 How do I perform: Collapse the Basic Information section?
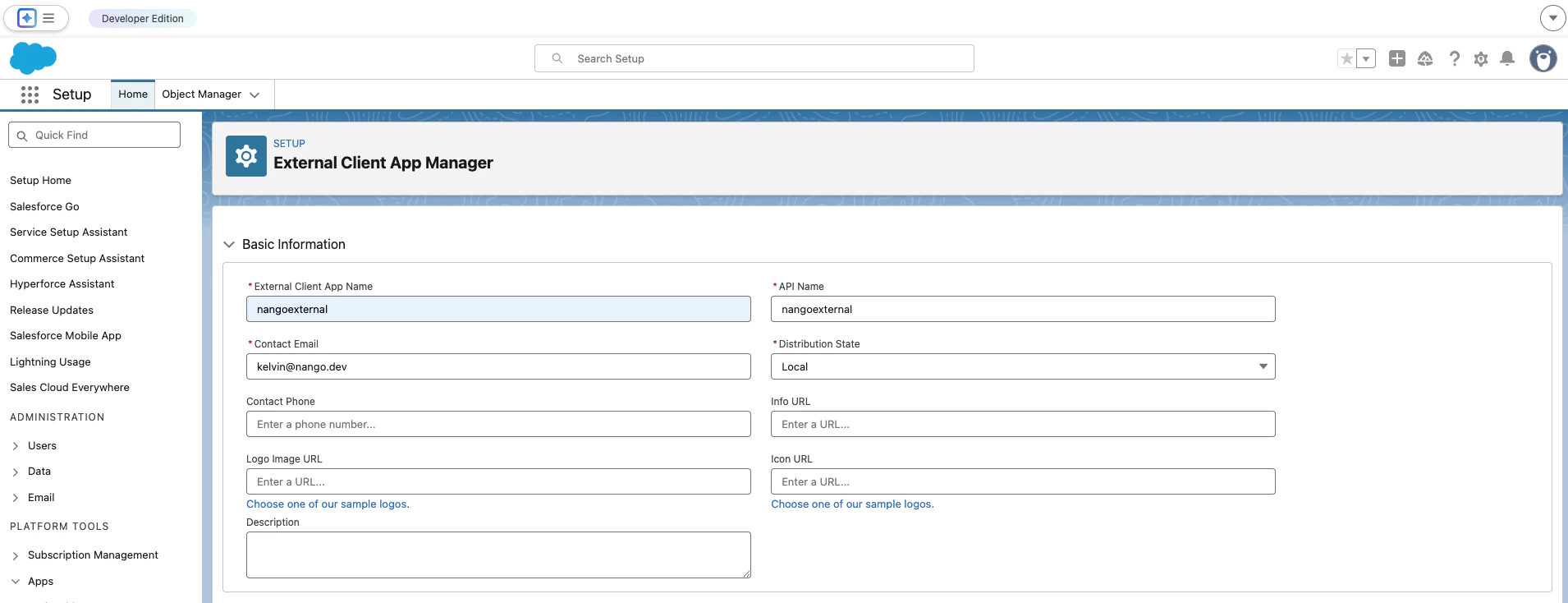point(229,245)
